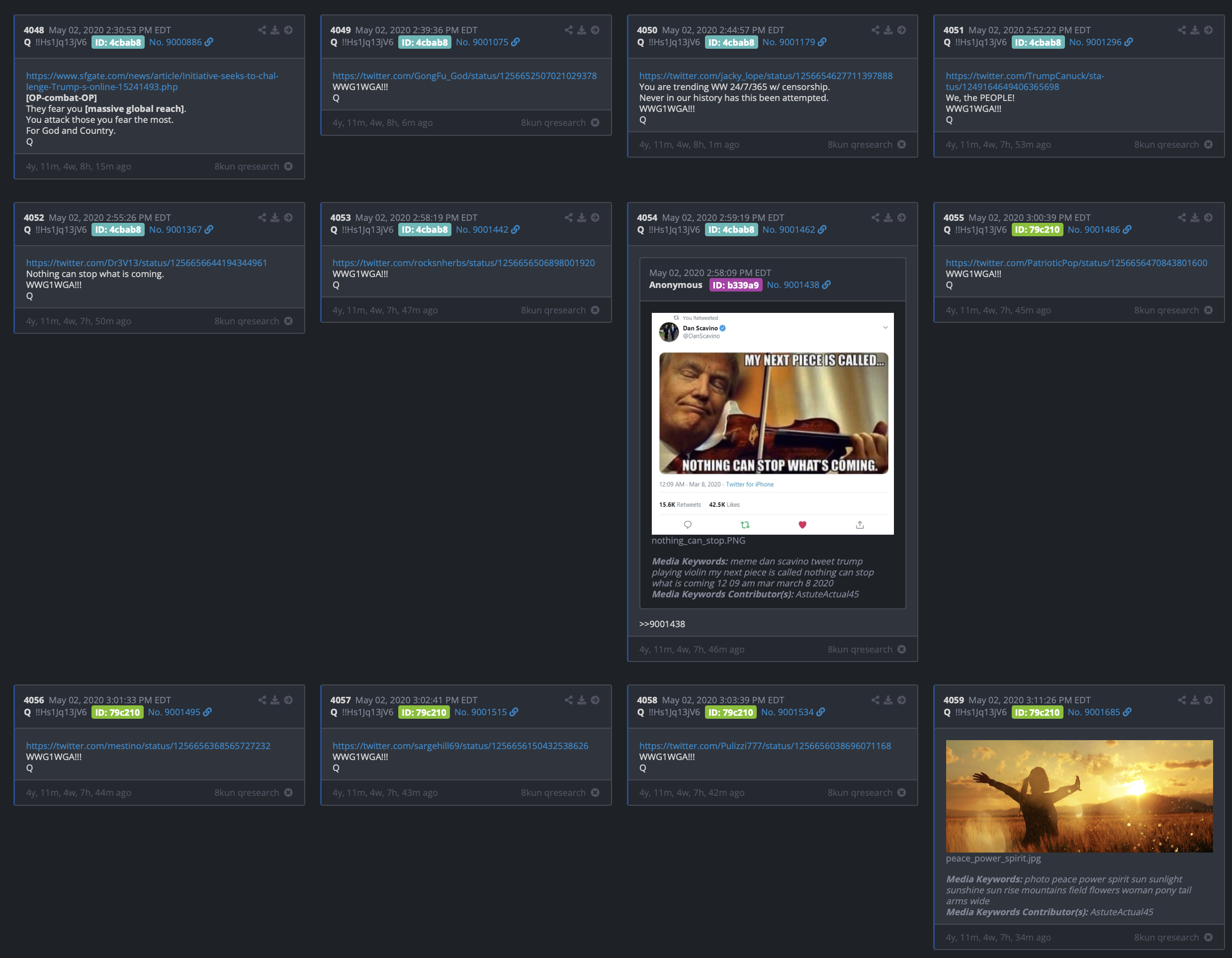Click the >>9001438 reply reference
Image resolution: width=1232 pixels, height=958 pixels.
point(662,624)
